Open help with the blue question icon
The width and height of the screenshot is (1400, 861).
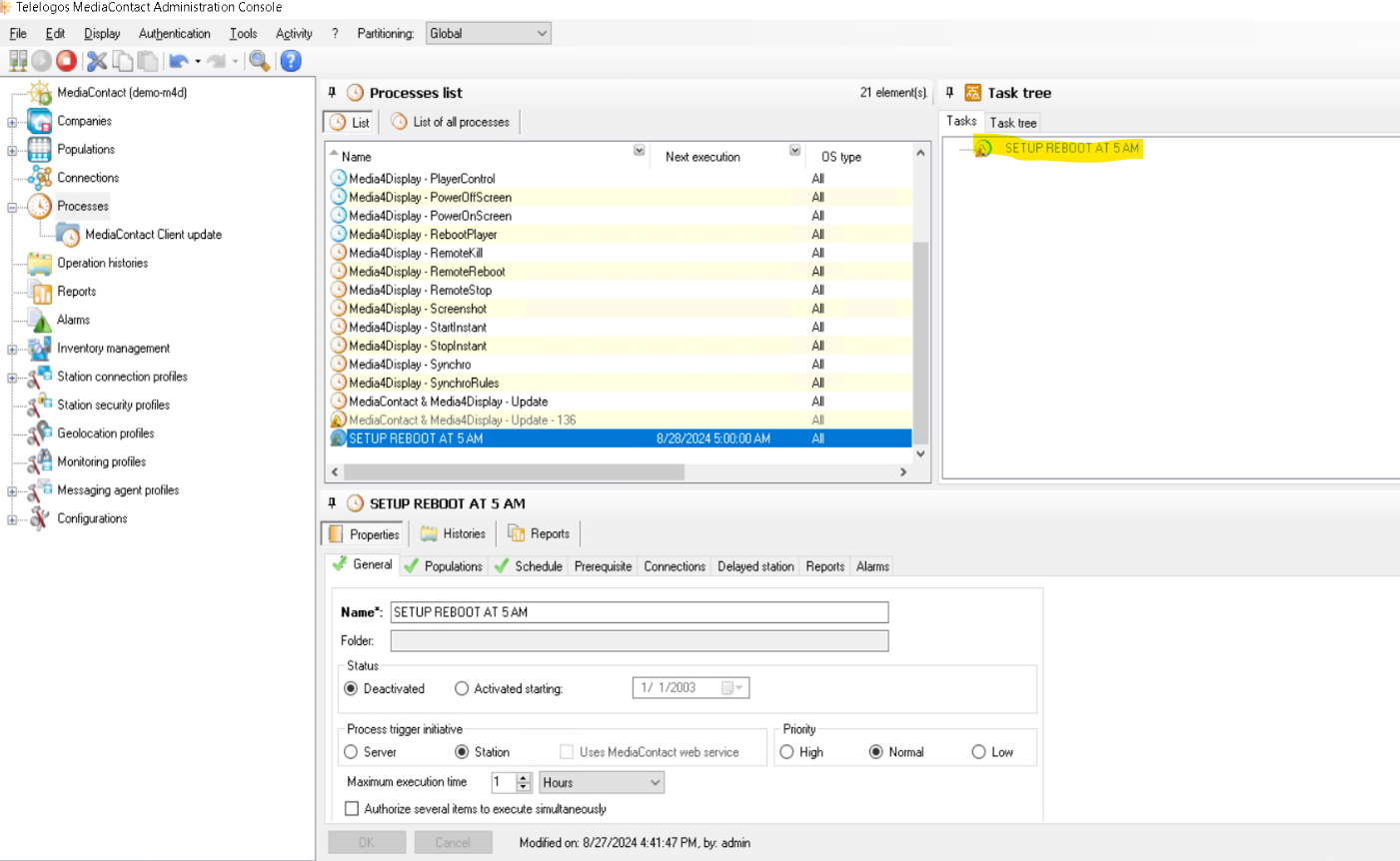(291, 61)
